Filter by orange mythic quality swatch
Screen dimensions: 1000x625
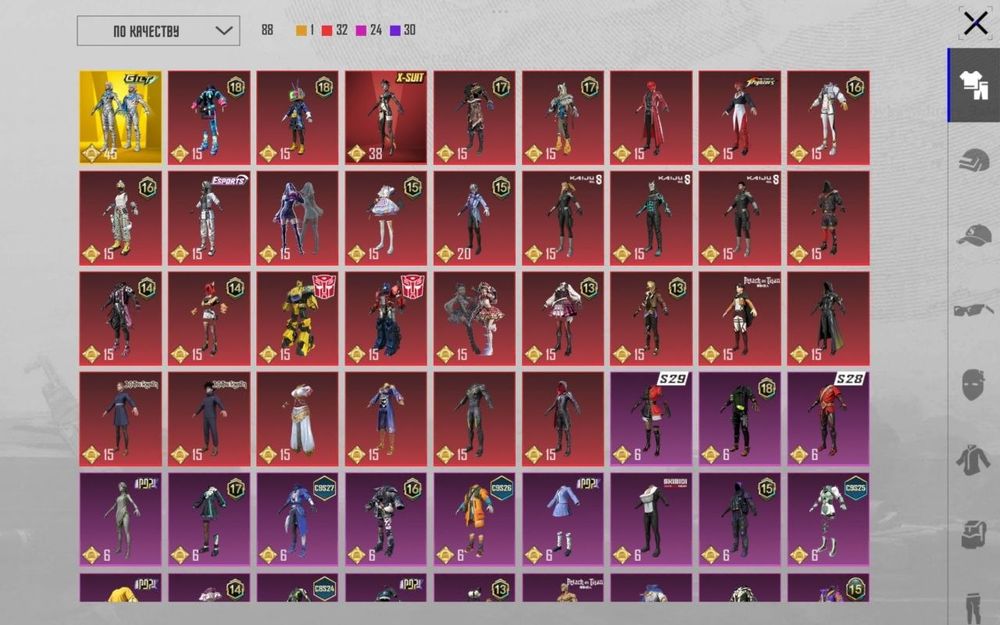tap(304, 30)
